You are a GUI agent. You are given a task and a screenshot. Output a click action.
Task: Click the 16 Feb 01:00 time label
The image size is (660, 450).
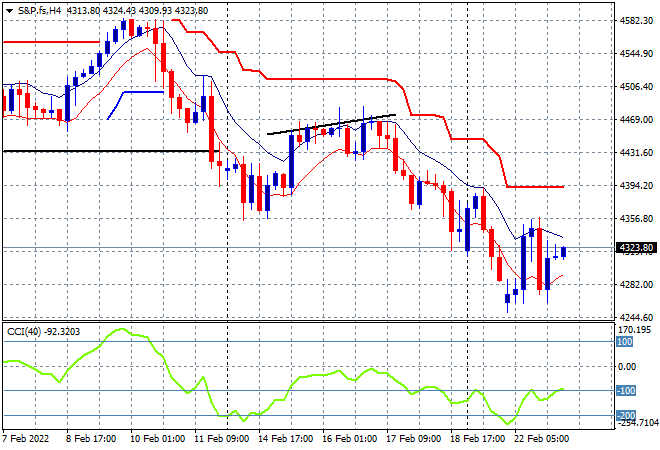(349, 439)
